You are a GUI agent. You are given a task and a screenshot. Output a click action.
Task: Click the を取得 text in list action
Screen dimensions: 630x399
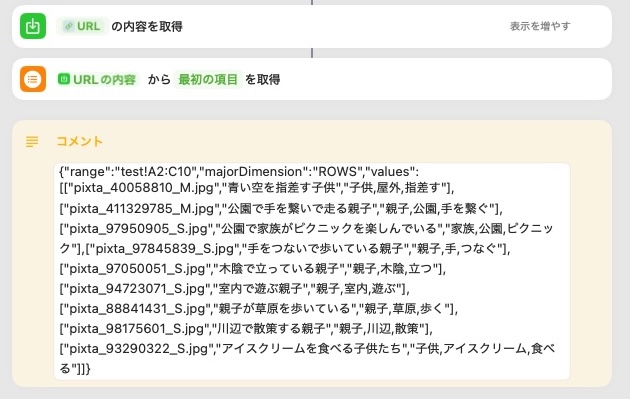tap(263, 80)
